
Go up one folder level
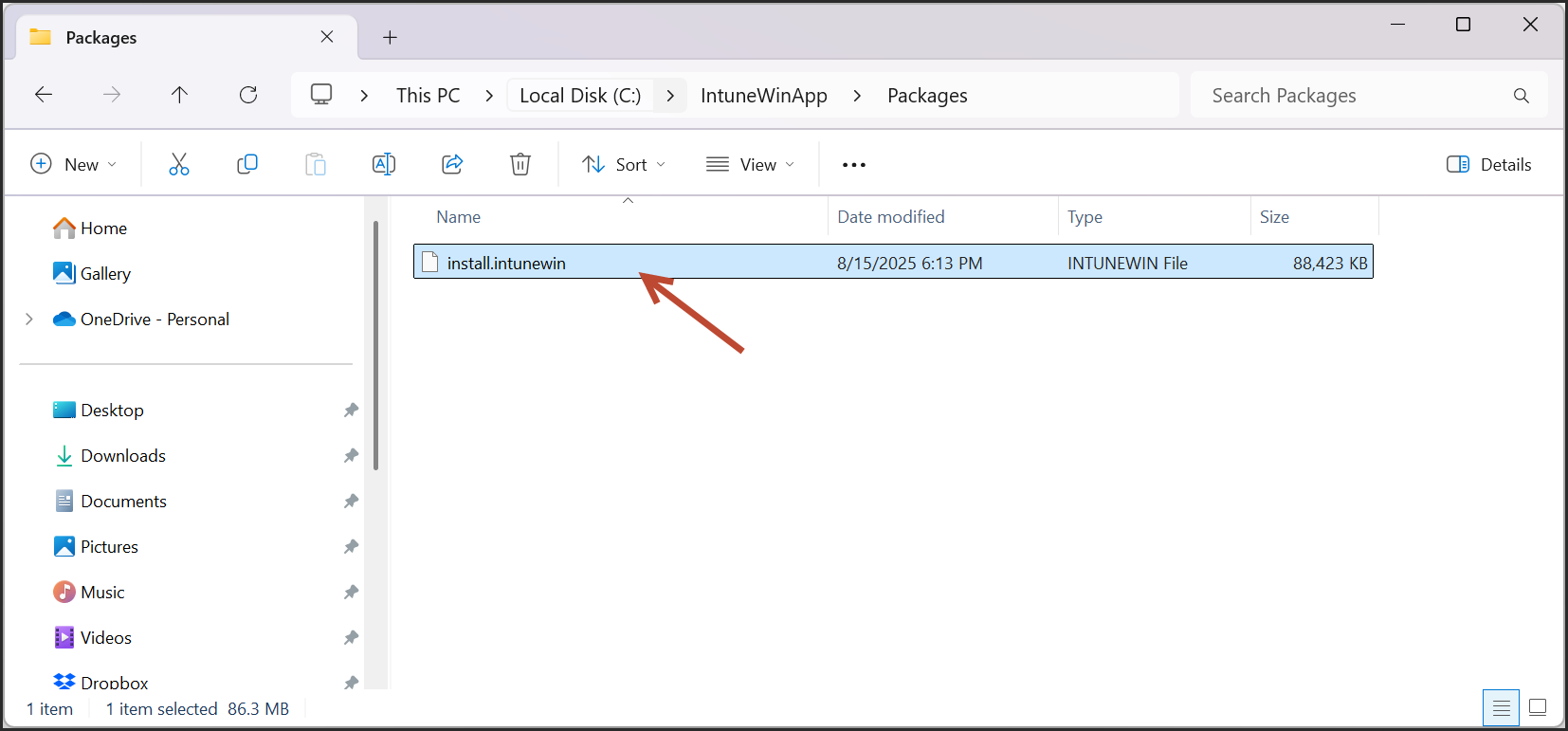179,95
